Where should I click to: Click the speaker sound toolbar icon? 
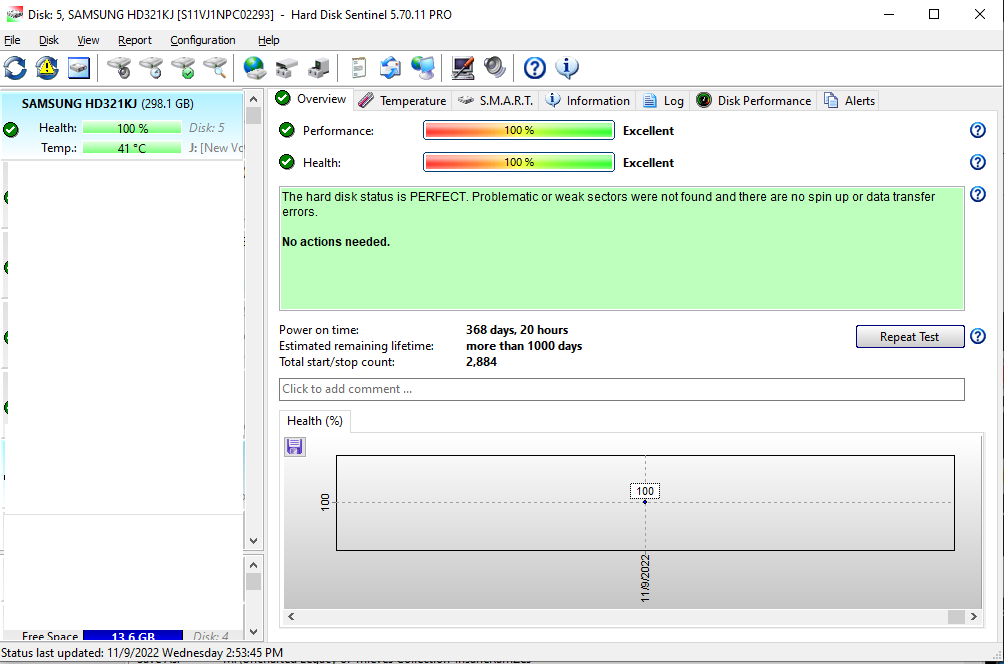coord(494,68)
